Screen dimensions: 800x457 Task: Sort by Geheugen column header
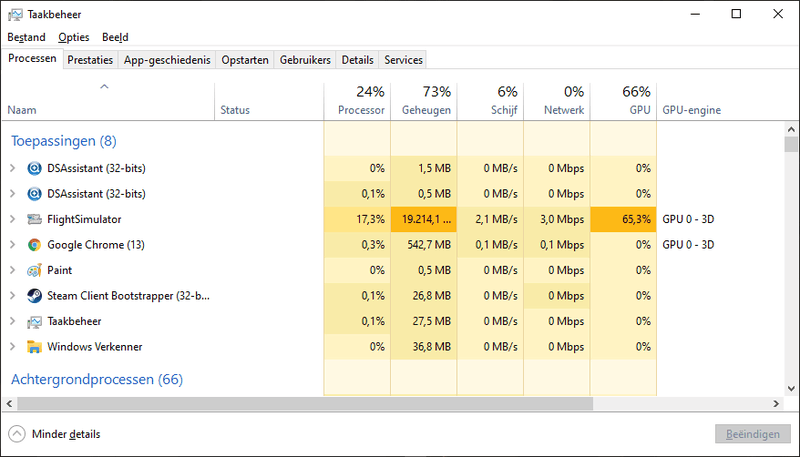[423, 101]
